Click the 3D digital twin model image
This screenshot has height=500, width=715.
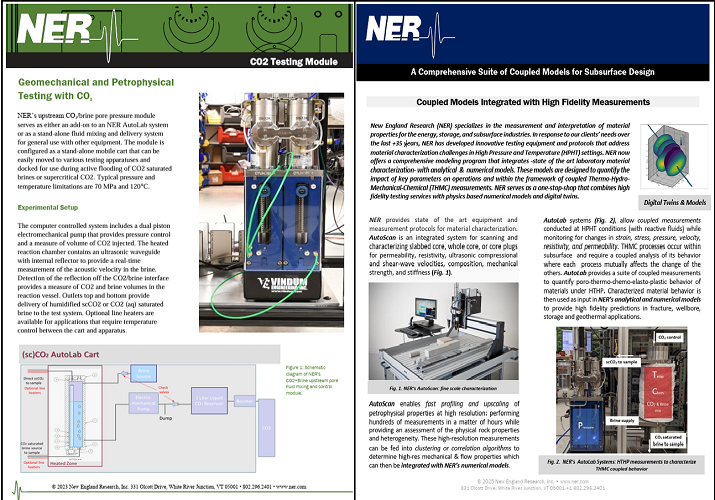point(674,156)
